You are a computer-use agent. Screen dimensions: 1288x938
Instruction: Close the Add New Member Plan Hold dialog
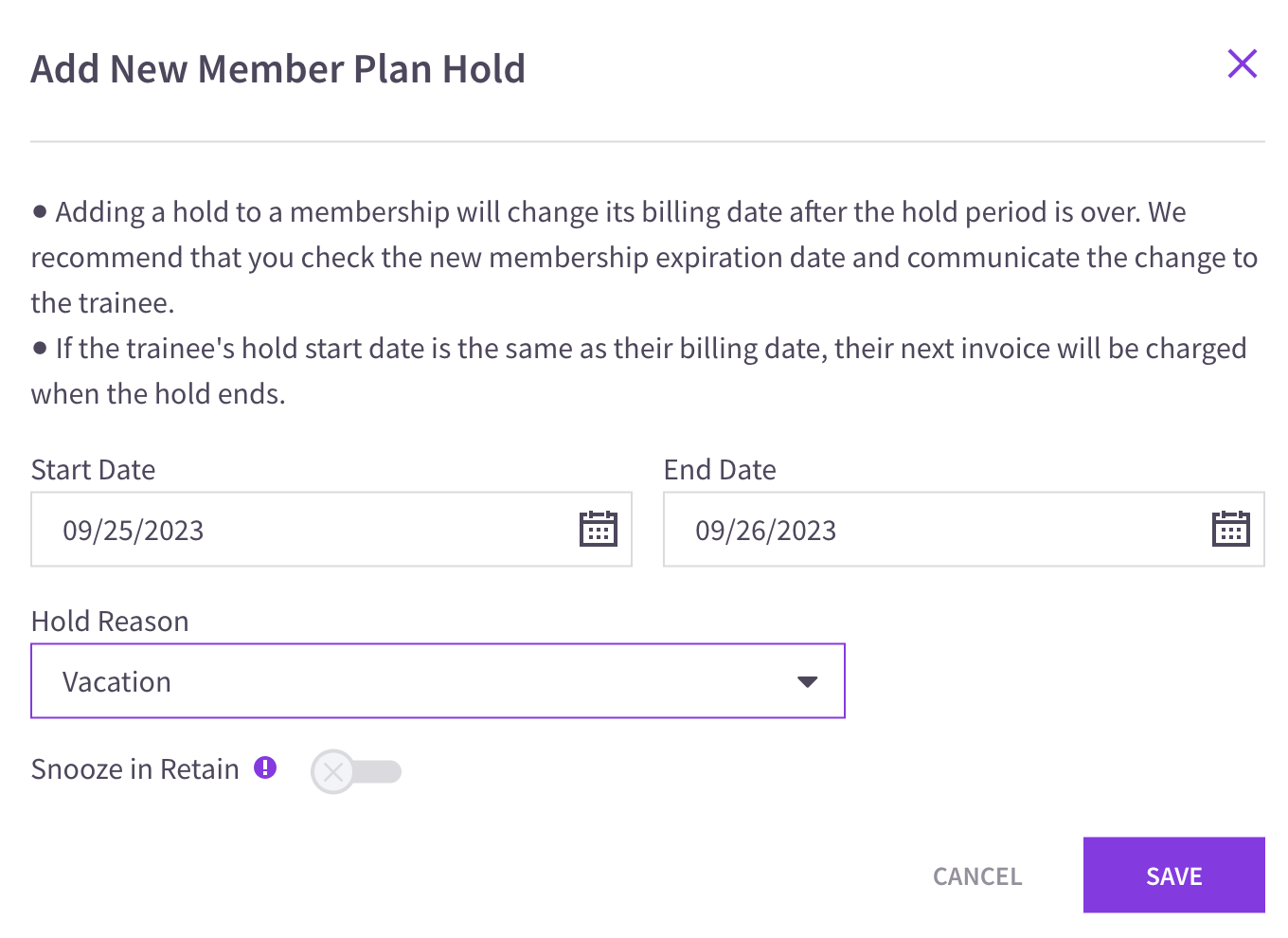click(1242, 64)
